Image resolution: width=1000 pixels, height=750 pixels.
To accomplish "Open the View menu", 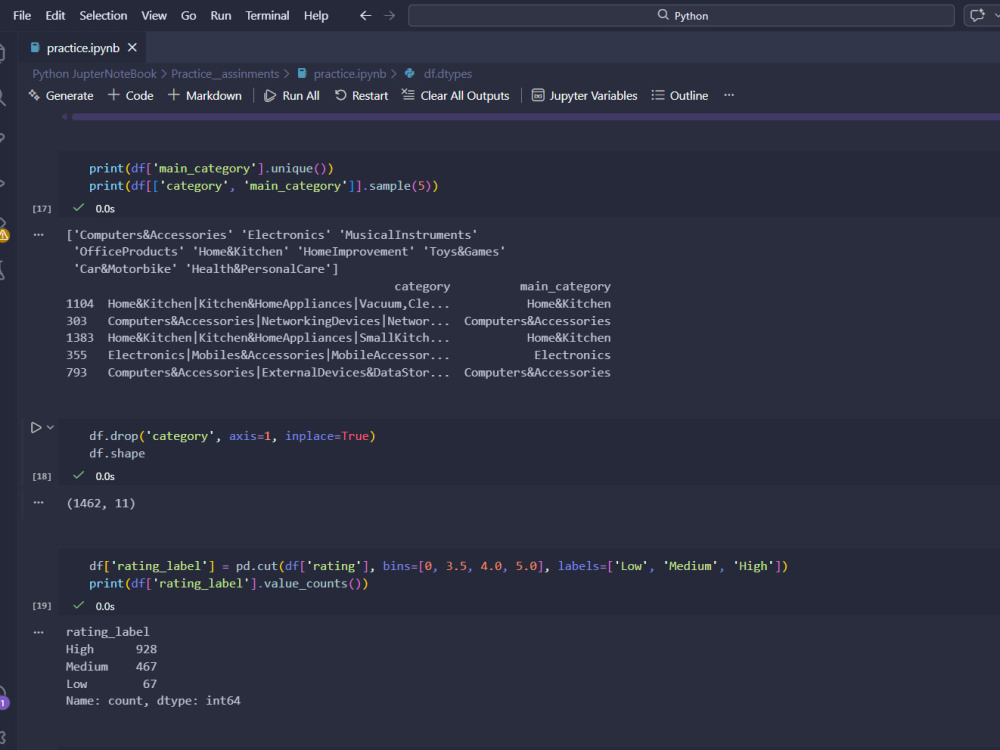I will (154, 15).
